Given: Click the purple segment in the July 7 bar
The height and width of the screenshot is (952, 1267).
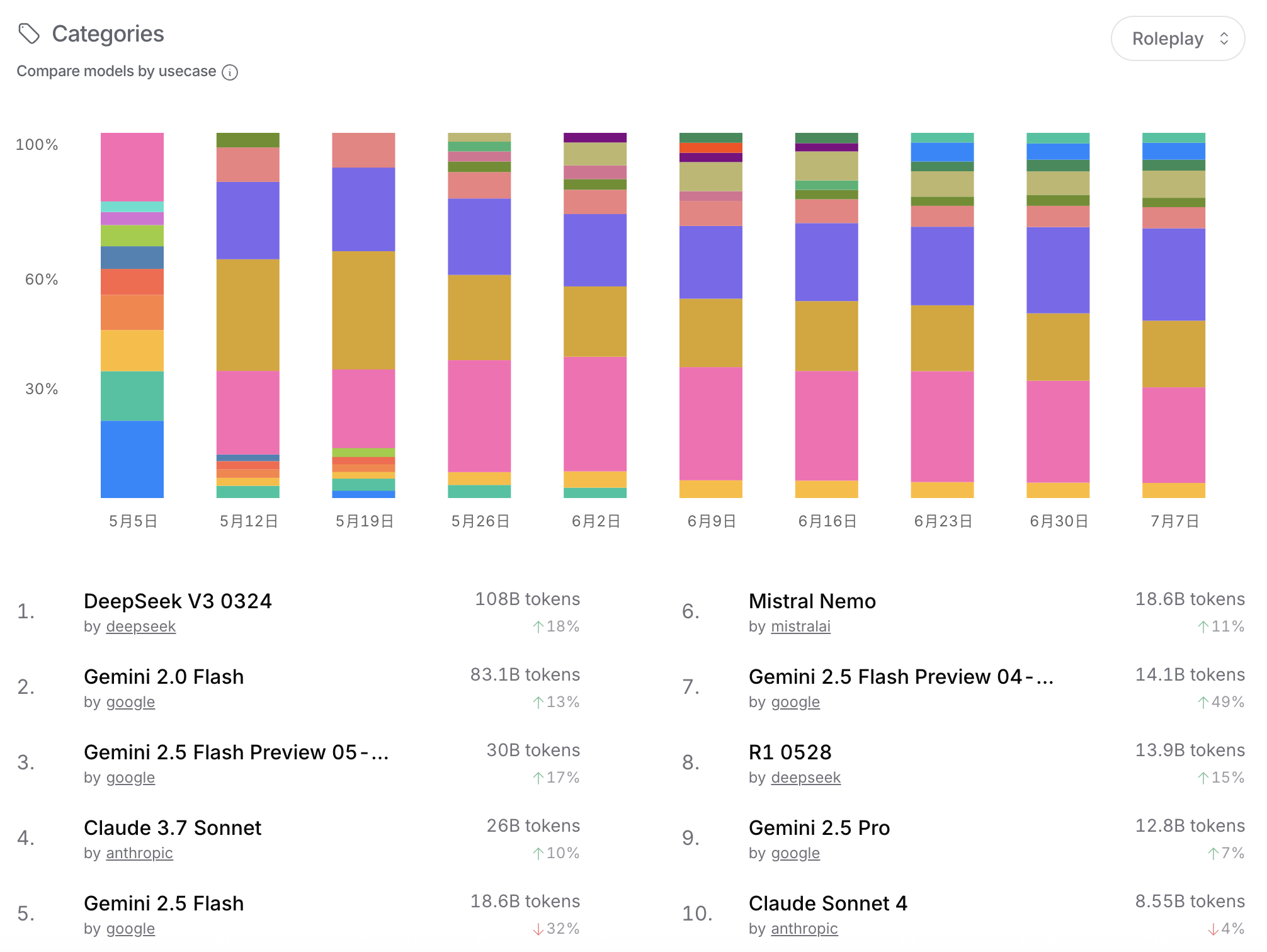Looking at the screenshot, I should (1173, 275).
